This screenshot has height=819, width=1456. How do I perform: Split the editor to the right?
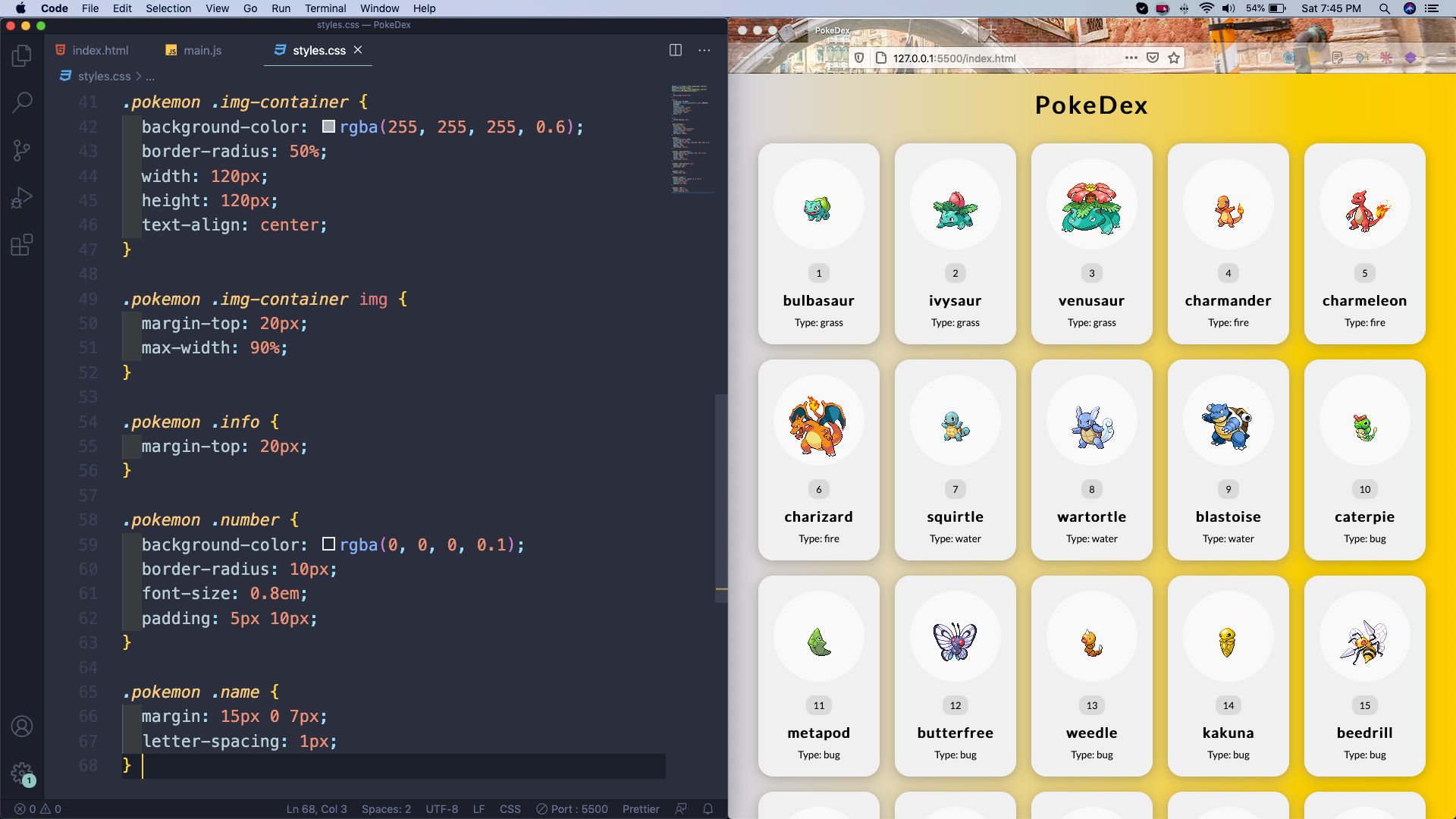(676, 50)
